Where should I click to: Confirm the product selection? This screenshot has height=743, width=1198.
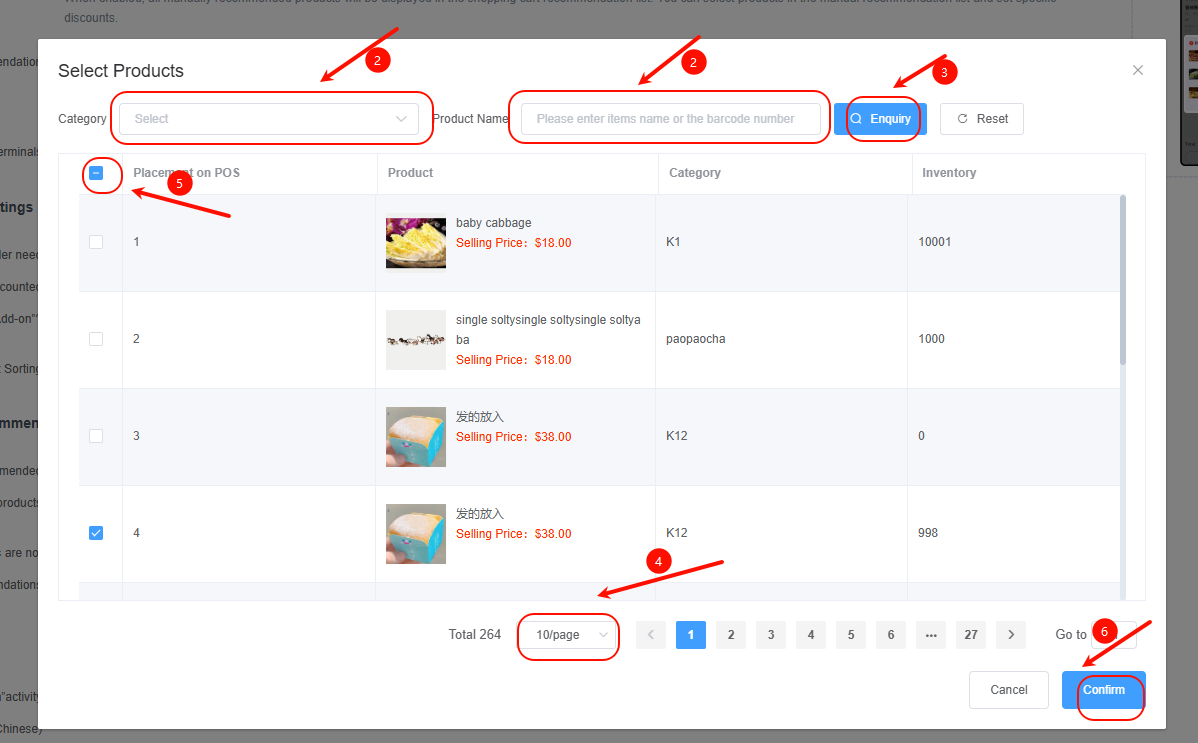pos(1103,690)
